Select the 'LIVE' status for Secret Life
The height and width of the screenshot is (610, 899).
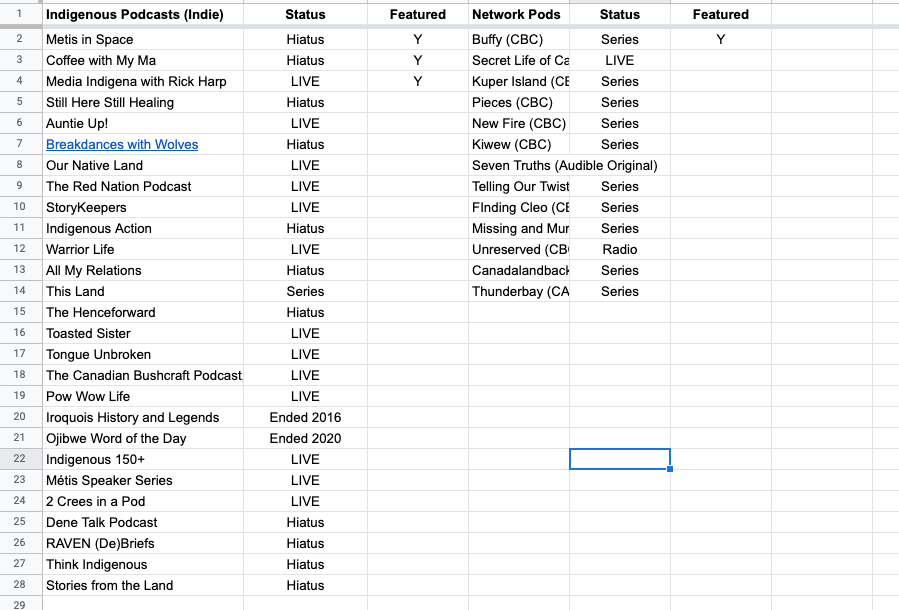pos(620,60)
